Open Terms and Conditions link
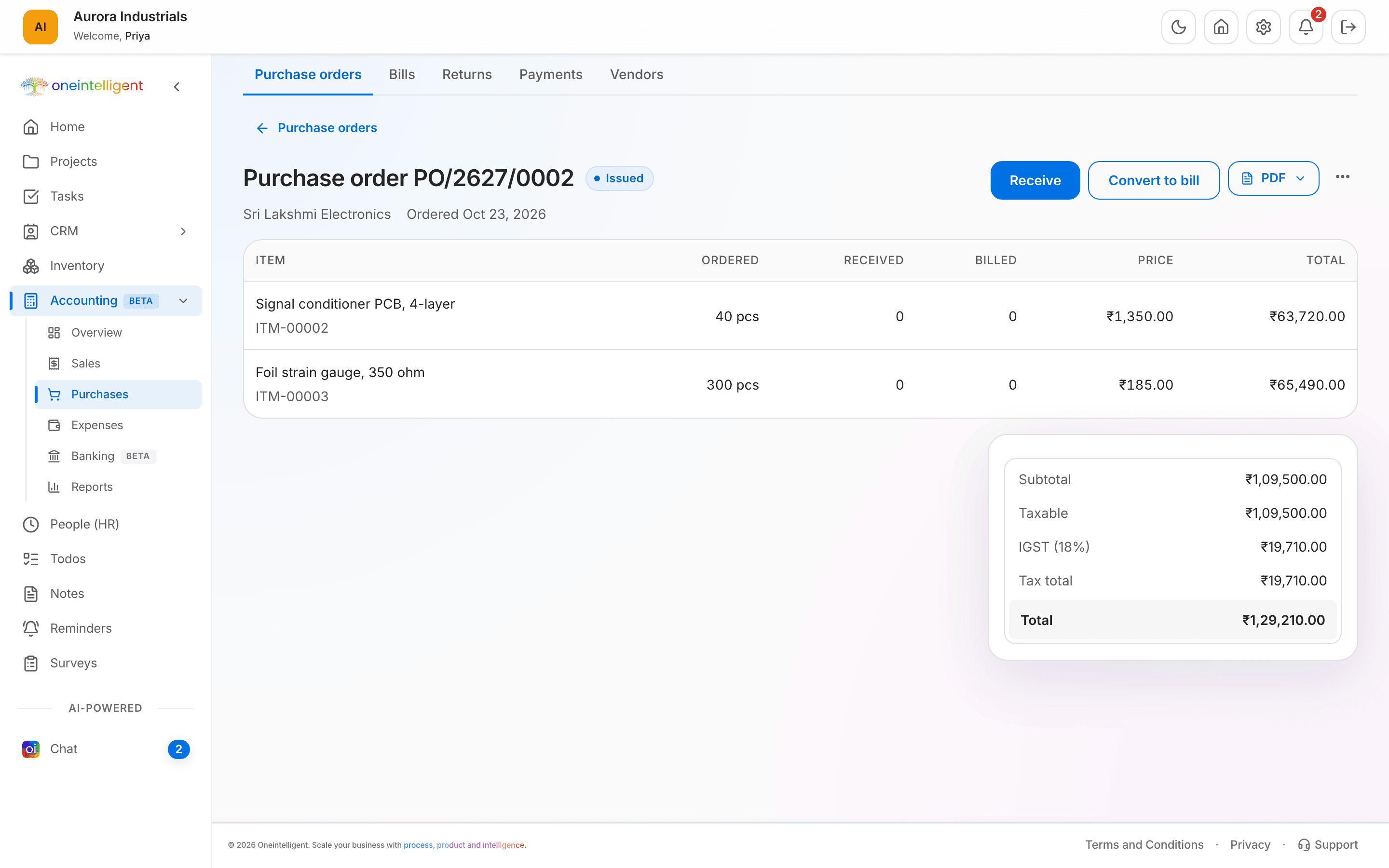This screenshot has height=868, width=1389. tap(1144, 844)
